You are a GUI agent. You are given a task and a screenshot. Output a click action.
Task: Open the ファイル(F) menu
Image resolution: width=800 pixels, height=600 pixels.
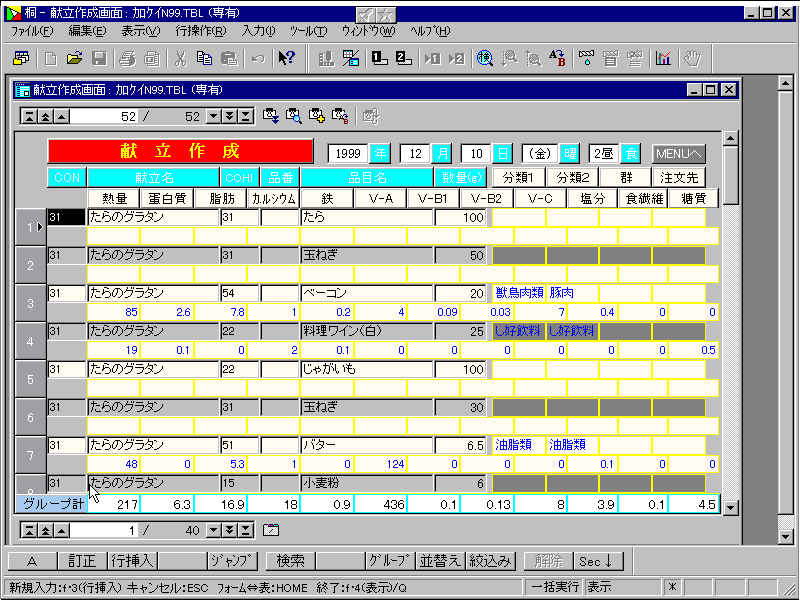32,31
